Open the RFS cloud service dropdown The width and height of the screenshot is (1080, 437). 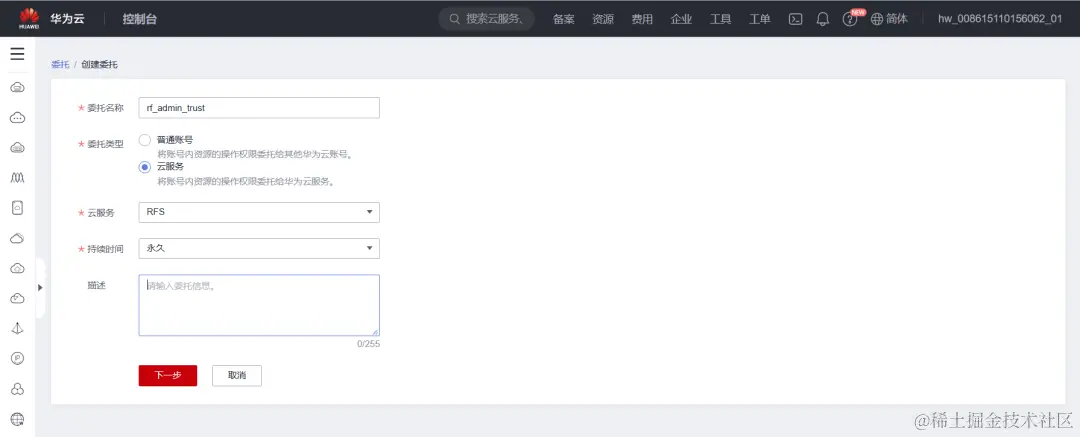coord(259,212)
